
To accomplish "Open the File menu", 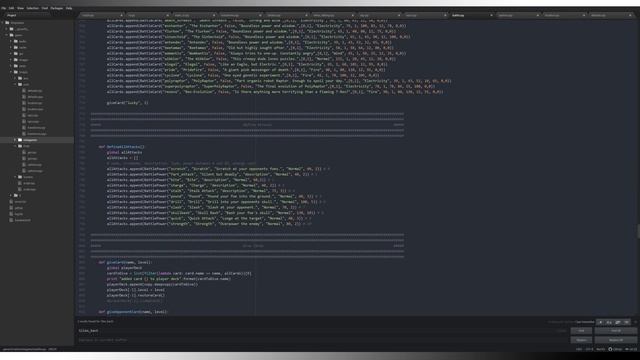I will coord(3,8).
